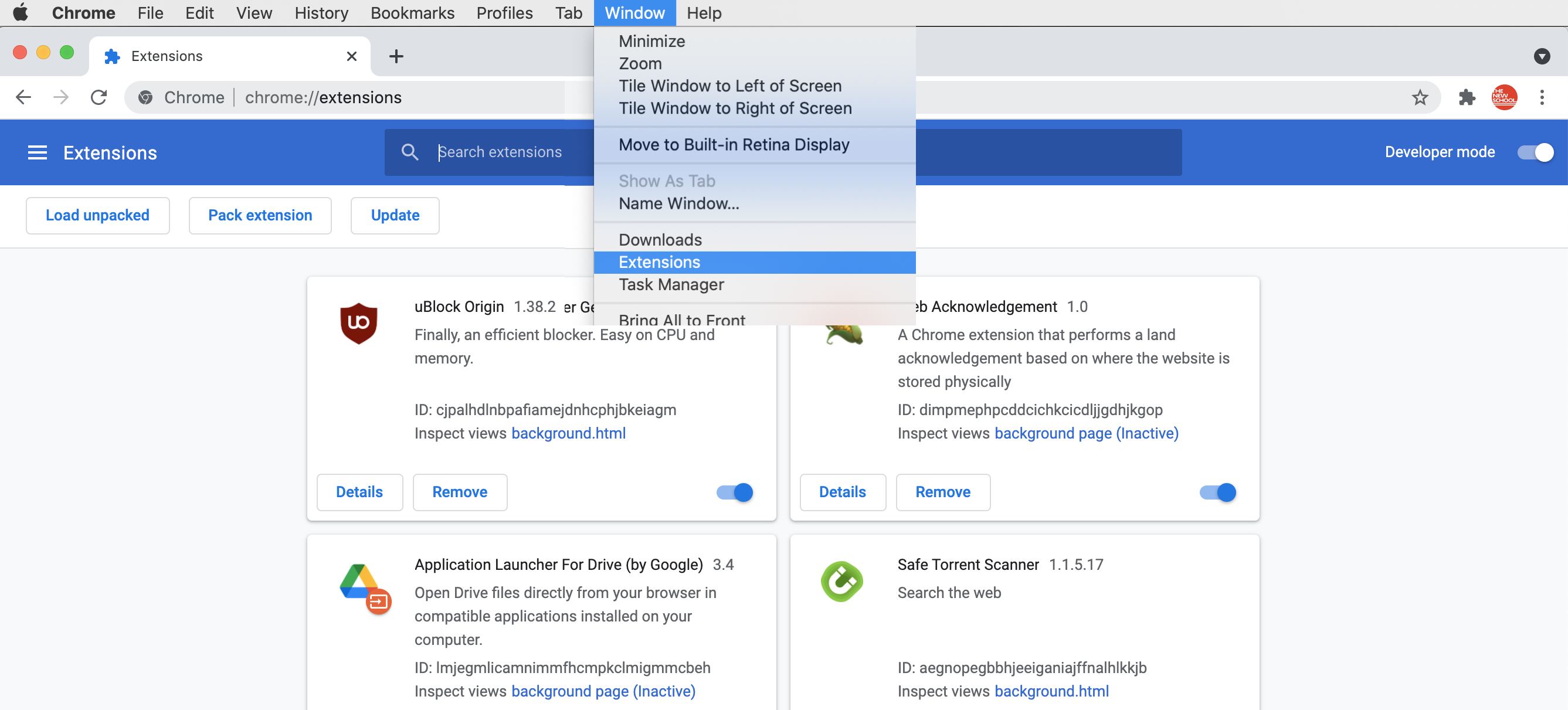Open the Extensions puzzle icon in toolbar

click(x=1467, y=97)
